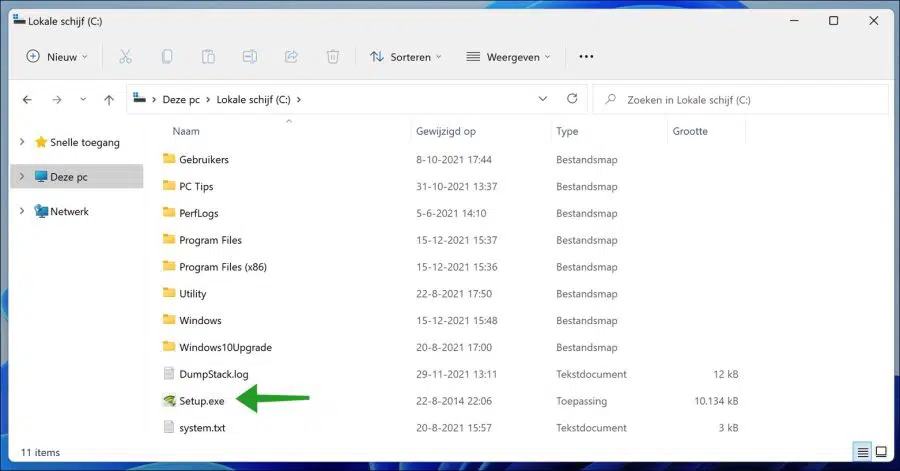Select the Setup.exe application icon
Image resolution: width=900 pixels, height=471 pixels.
pos(169,400)
